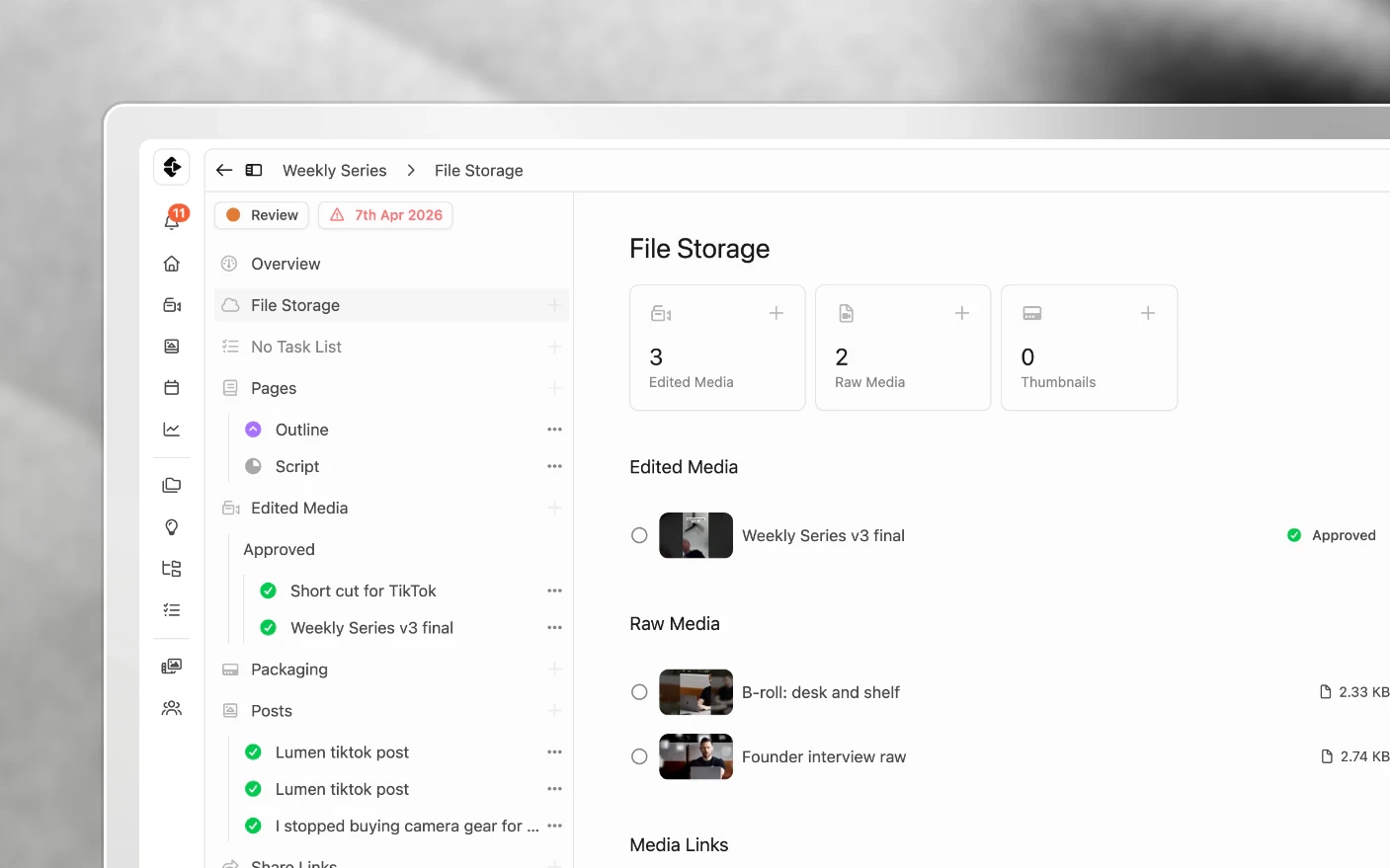Add new Raw Media via card plus icon
The width and height of the screenshot is (1390, 868).
[x=962, y=313]
